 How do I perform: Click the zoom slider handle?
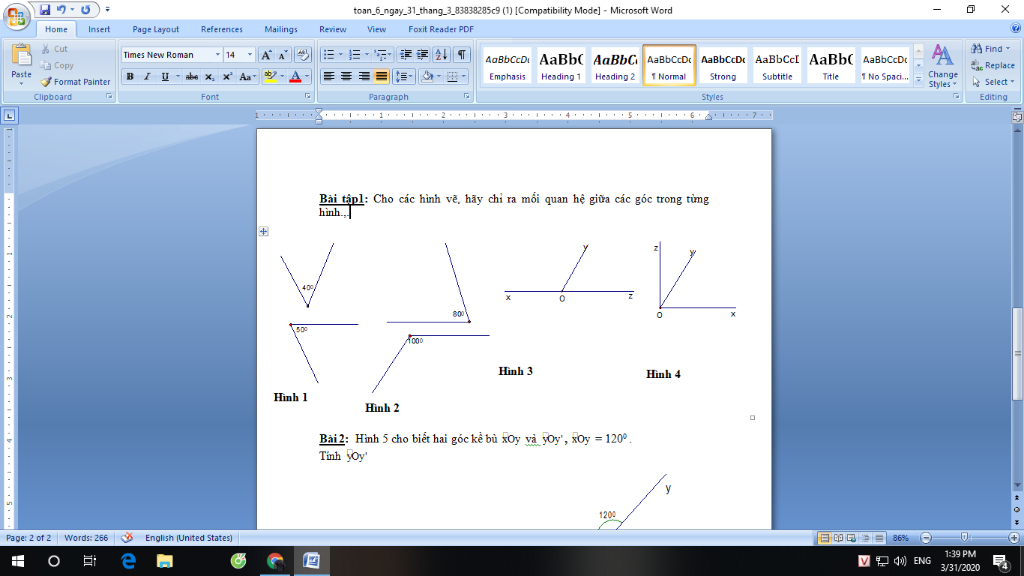click(x=965, y=537)
